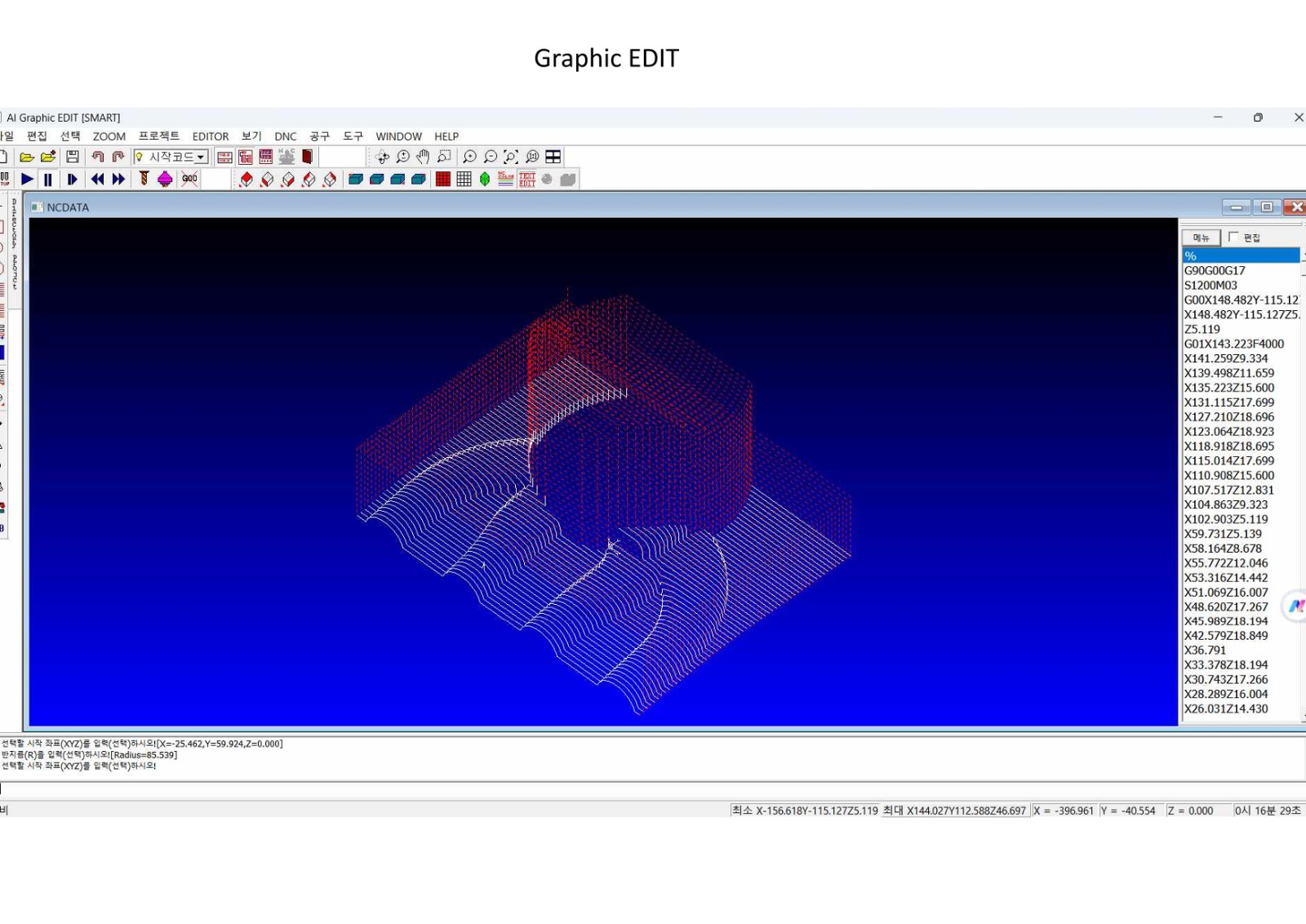Click the command input field
Viewport: 1306px width, 924px height.
click(x=653, y=789)
